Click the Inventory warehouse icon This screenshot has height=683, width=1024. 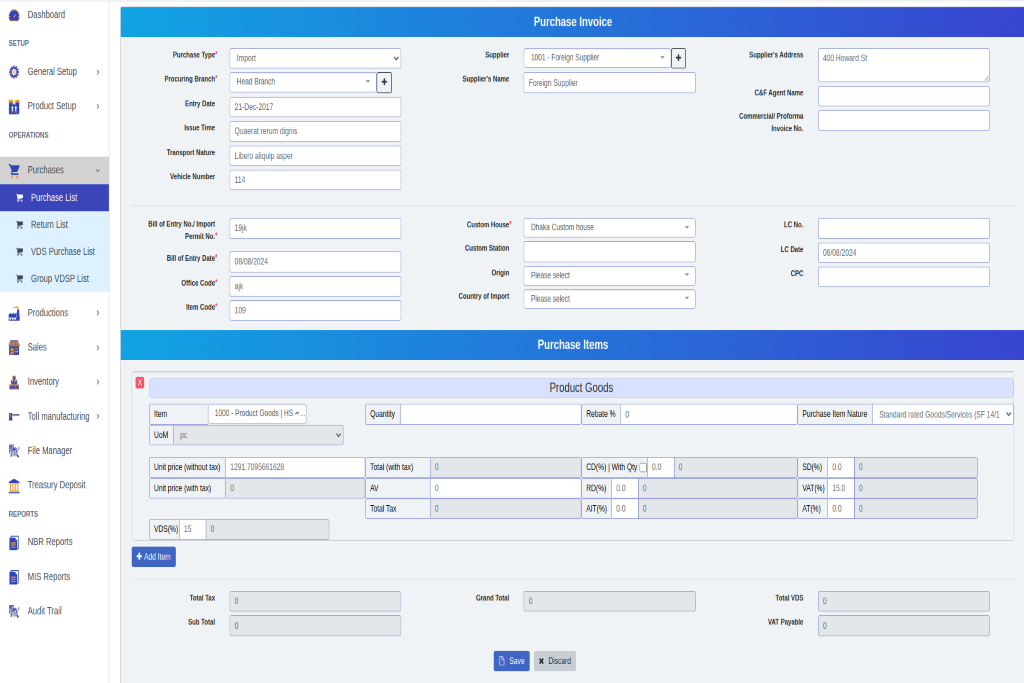tap(14, 382)
